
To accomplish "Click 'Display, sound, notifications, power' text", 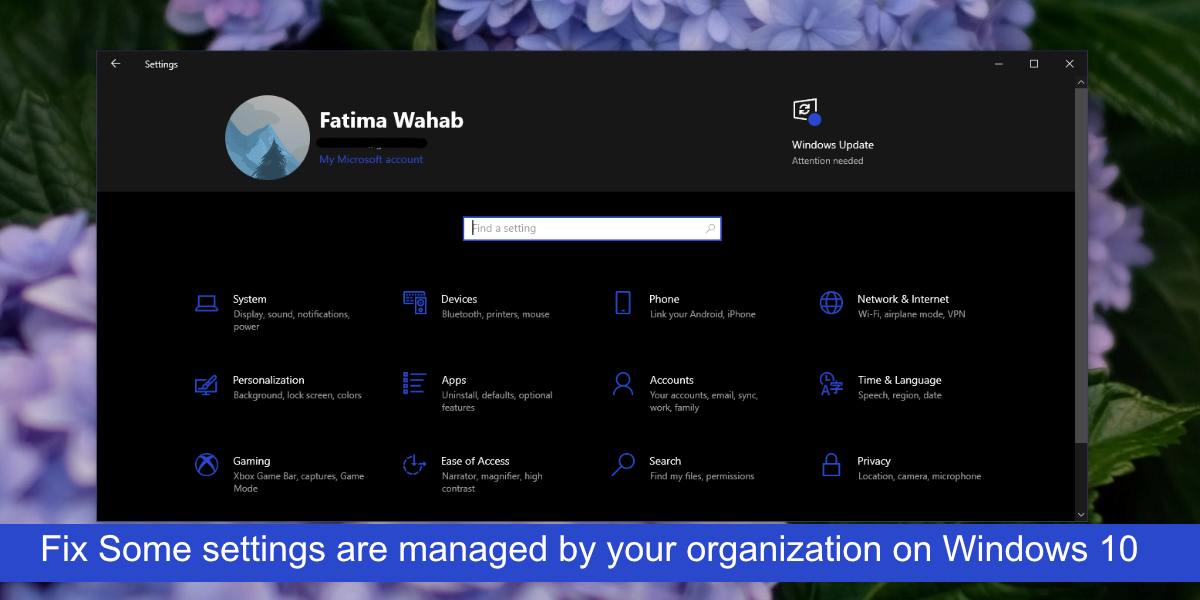I will click(291, 321).
